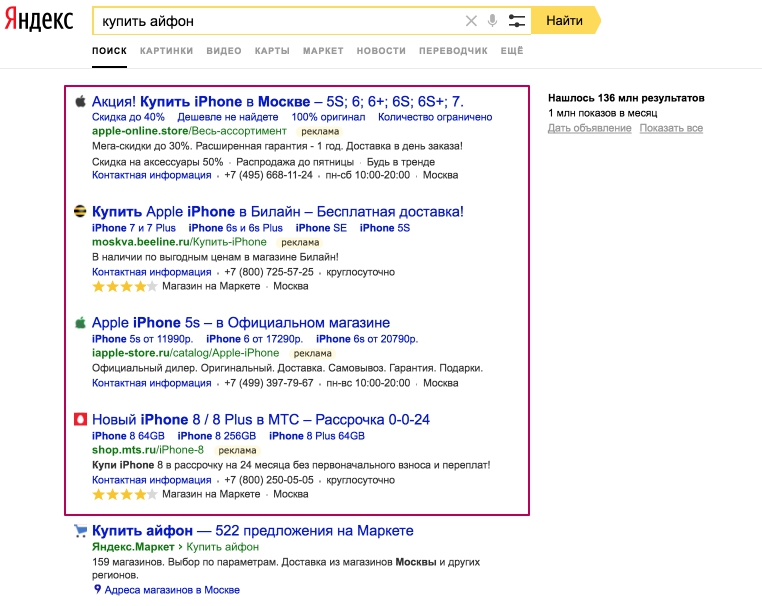Open Адреса магазинов в Москве link

[x=172, y=590]
